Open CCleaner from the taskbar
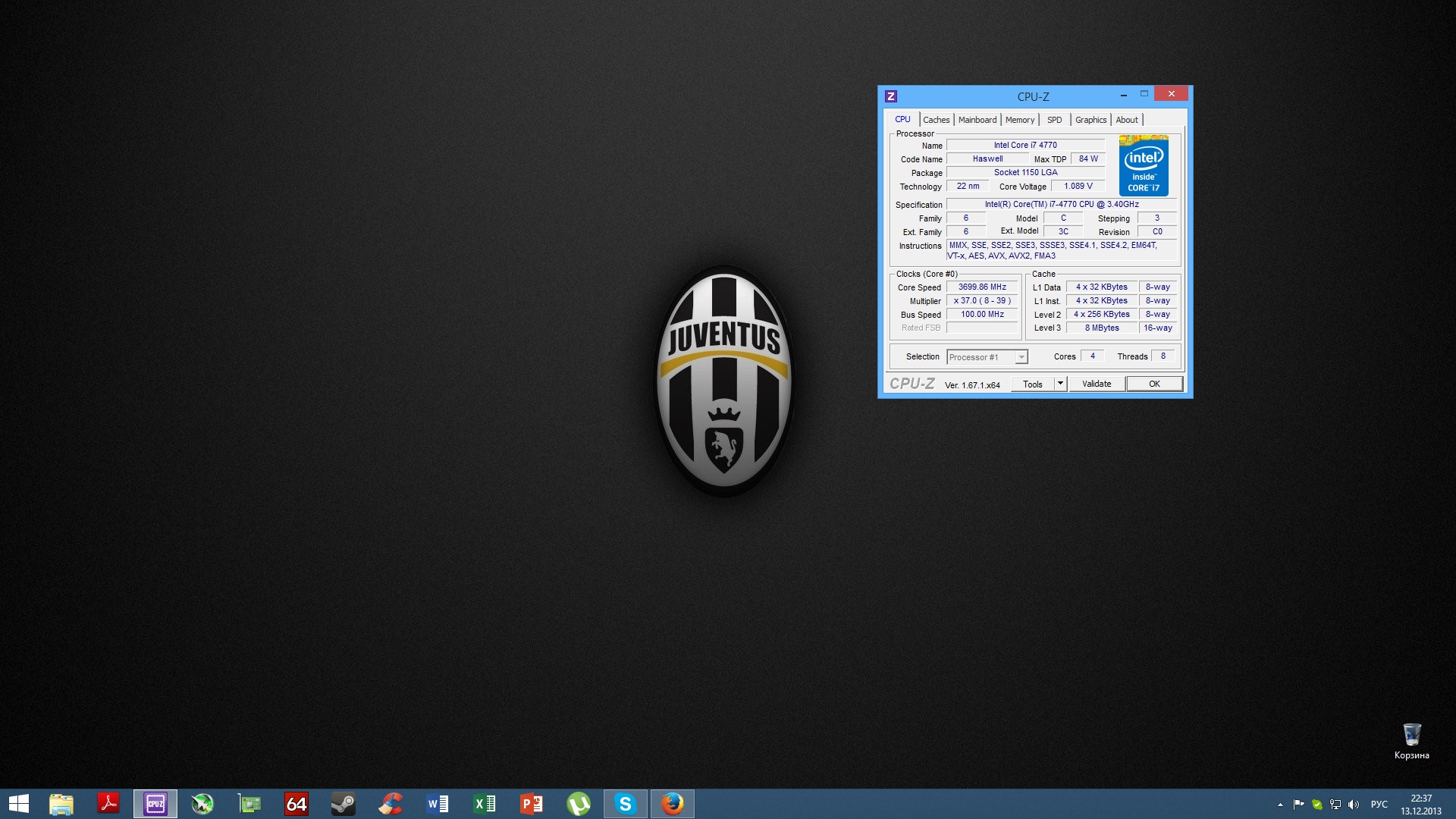The height and width of the screenshot is (819, 1456). click(391, 803)
